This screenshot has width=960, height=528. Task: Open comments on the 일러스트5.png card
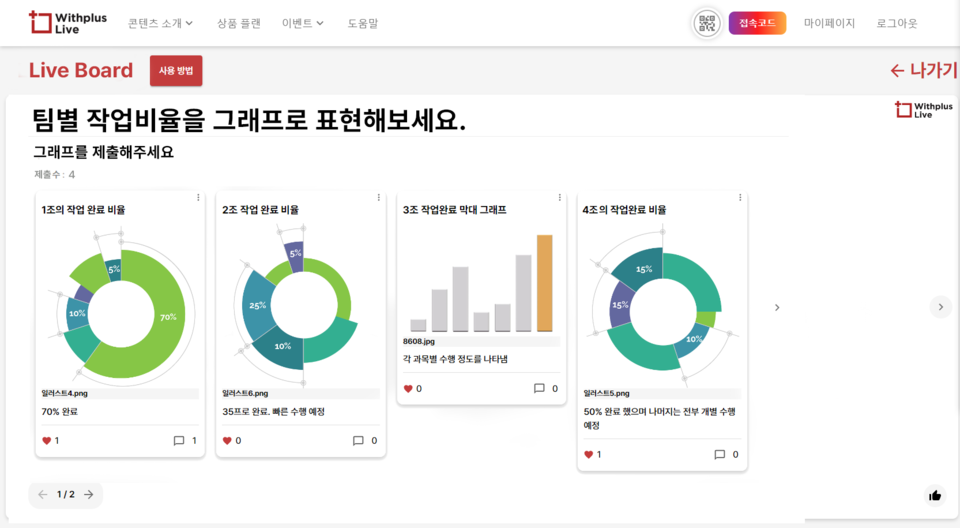(x=719, y=454)
